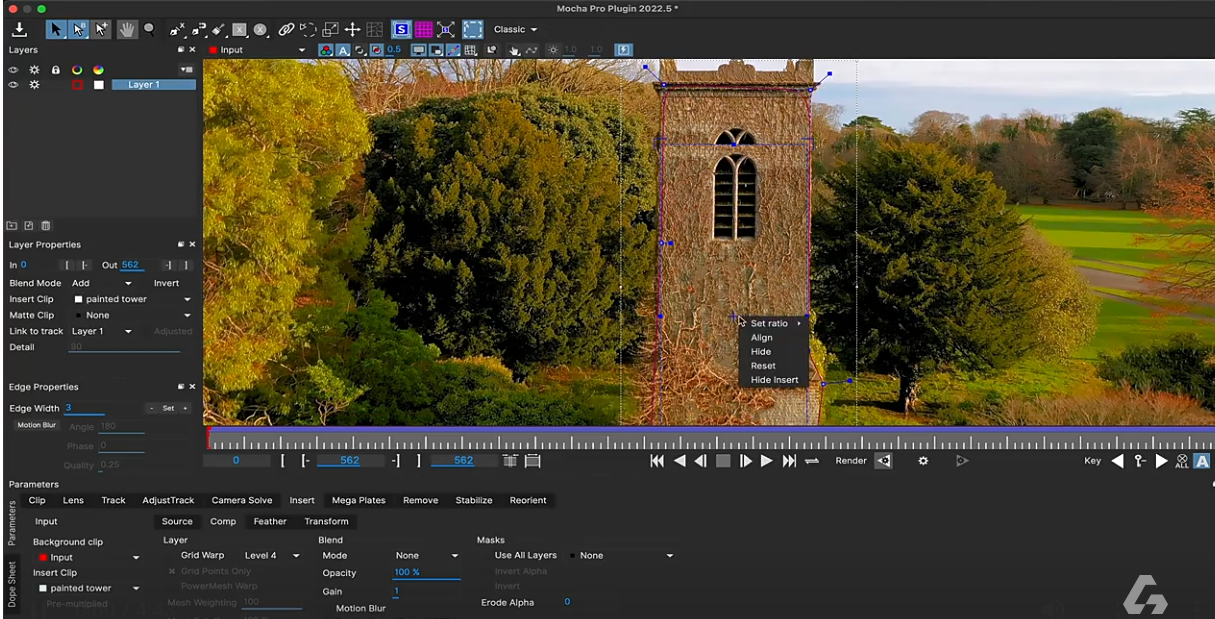Click the Motion Blur button in Edge Properties
This screenshot has width=1215, height=619.
coord(36,425)
